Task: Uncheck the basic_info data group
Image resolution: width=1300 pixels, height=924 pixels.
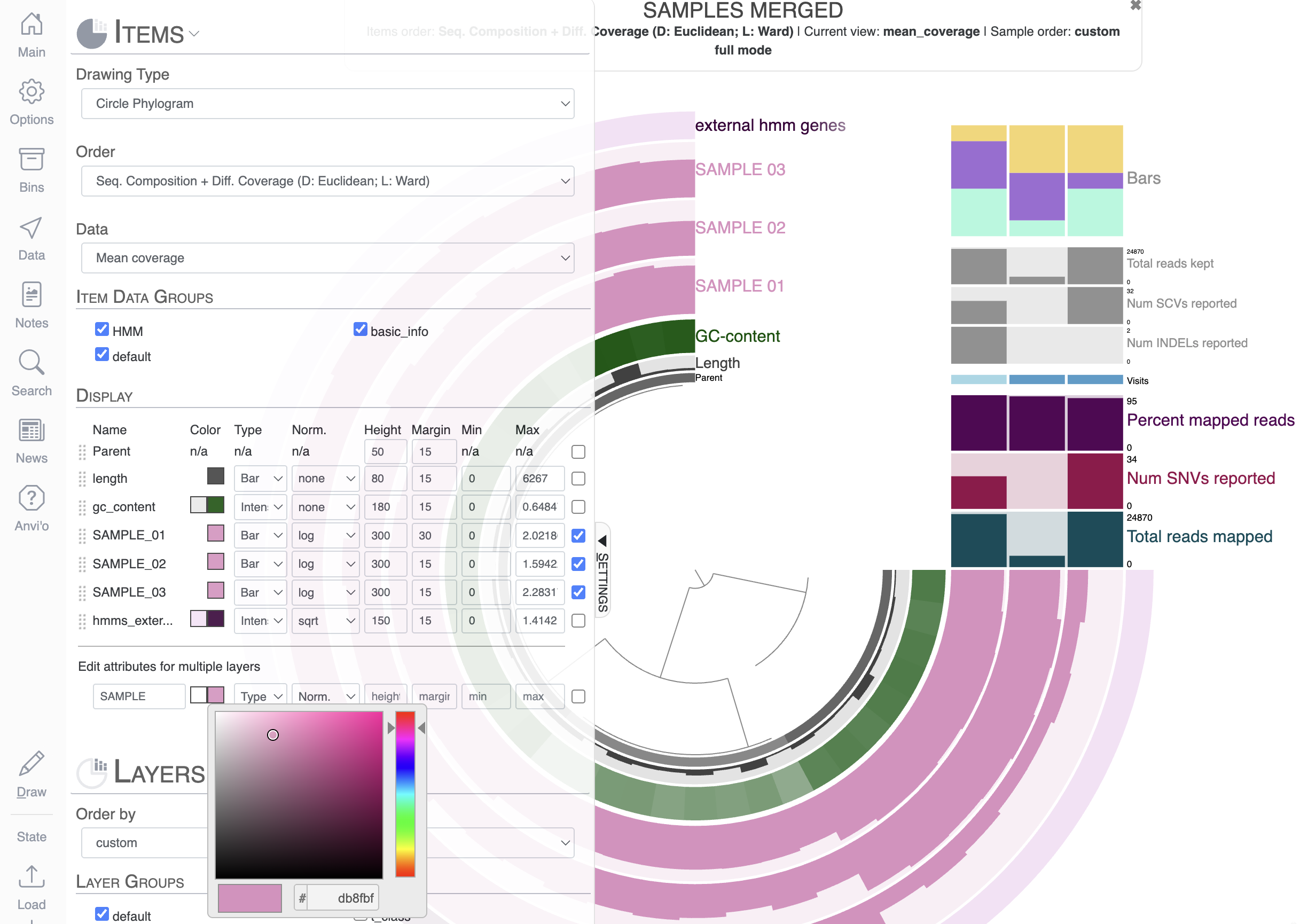Action: click(360, 330)
